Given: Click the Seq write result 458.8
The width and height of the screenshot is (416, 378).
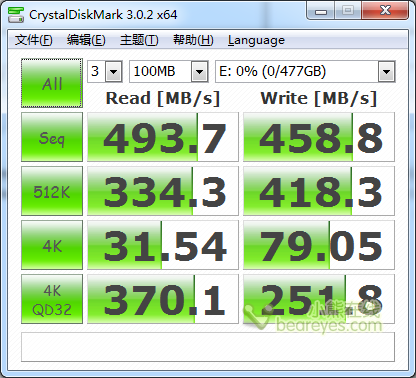Looking at the screenshot, I should (319, 137).
